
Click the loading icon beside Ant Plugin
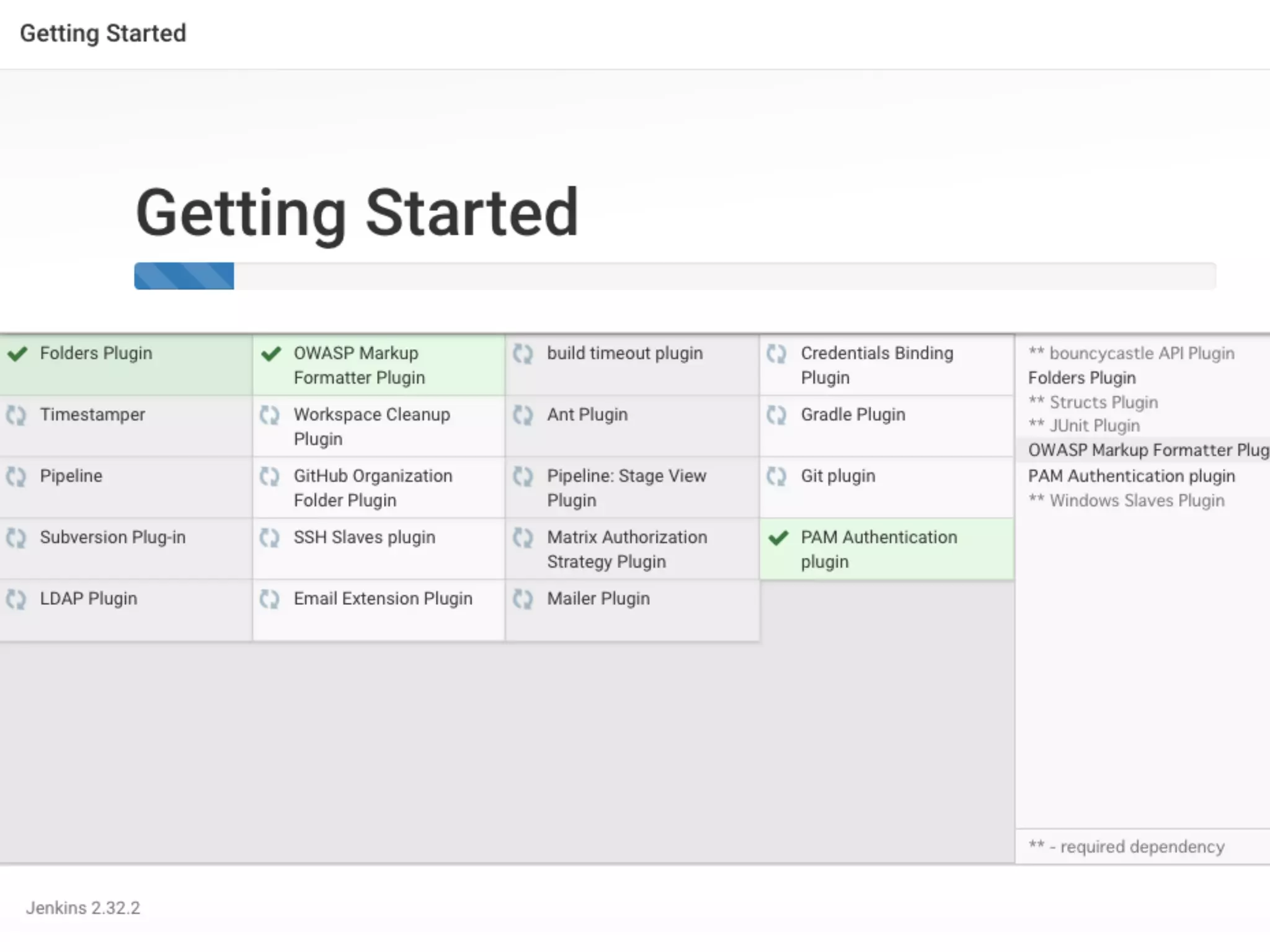tap(523, 415)
